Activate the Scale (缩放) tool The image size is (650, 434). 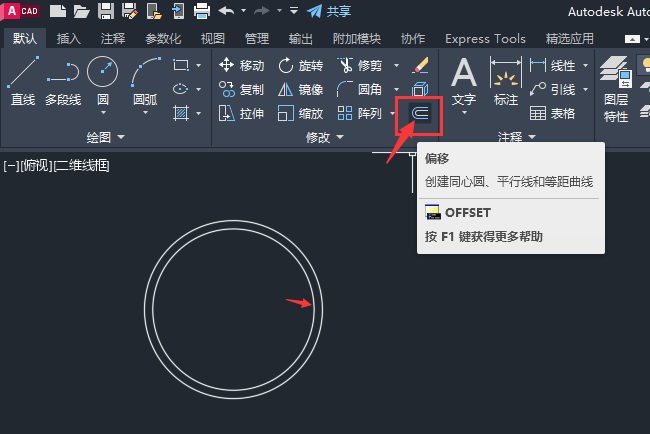pos(301,113)
